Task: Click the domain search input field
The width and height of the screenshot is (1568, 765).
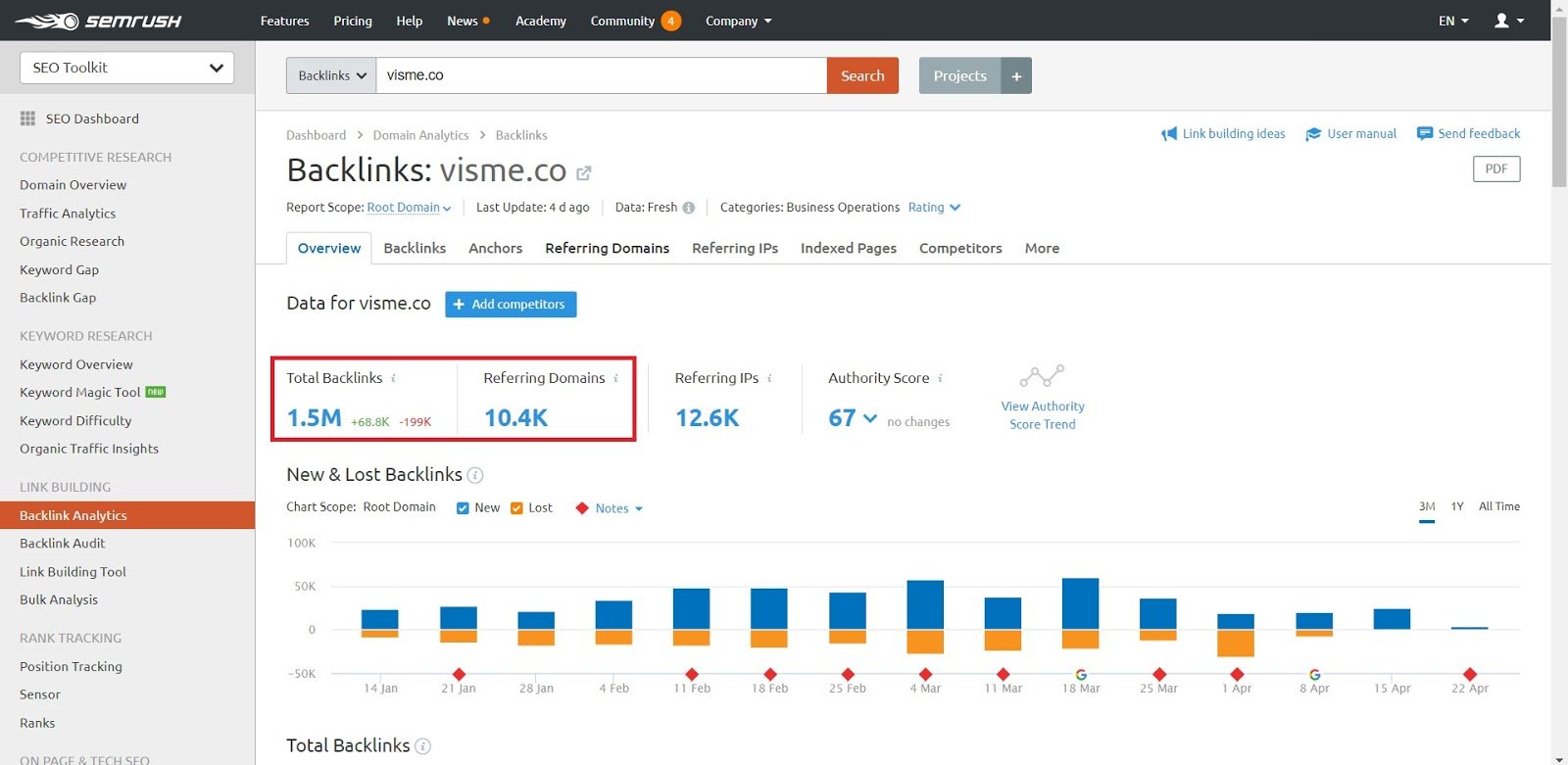Action: (602, 75)
